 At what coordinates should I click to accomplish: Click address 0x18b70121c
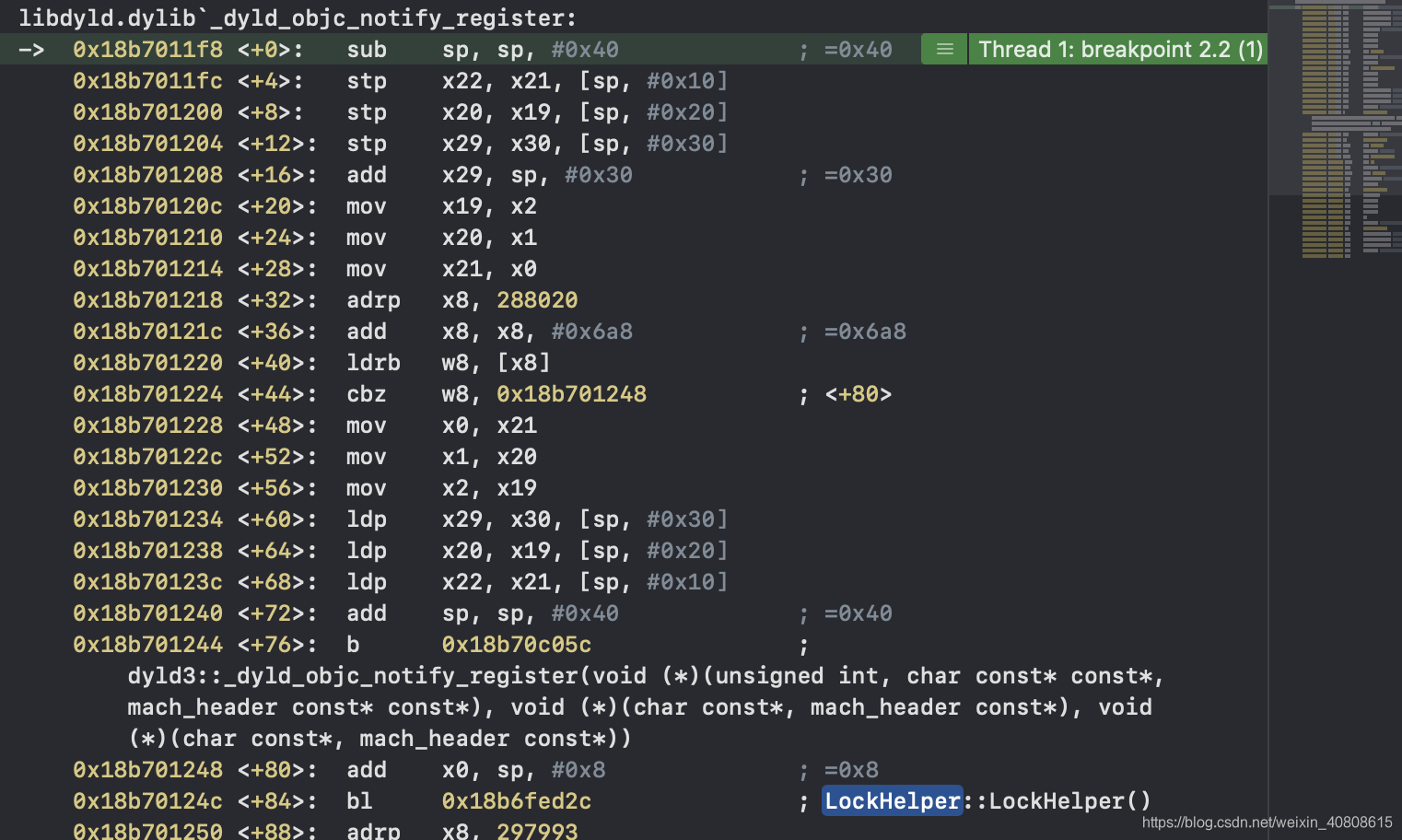147,332
